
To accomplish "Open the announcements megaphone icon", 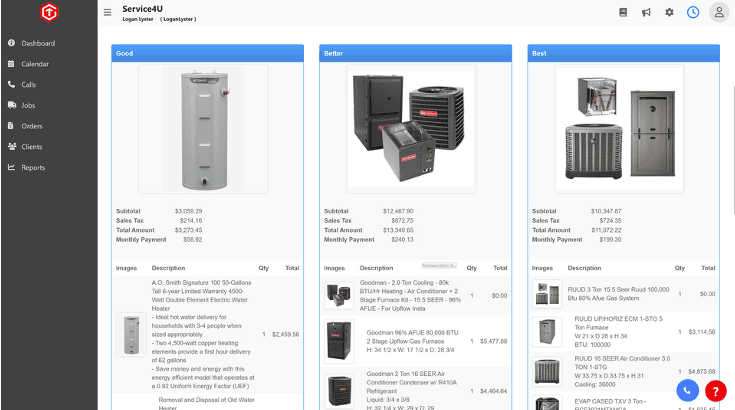I will coord(646,12).
